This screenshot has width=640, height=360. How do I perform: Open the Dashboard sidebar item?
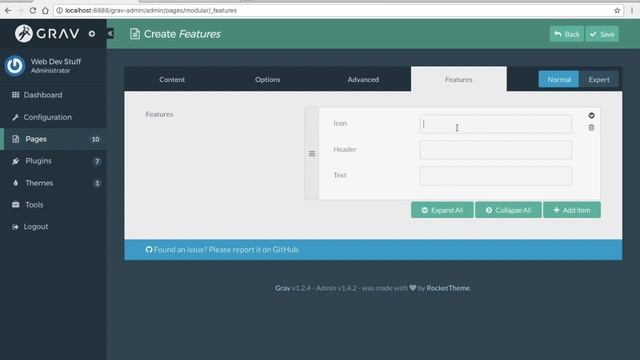(x=53, y=95)
